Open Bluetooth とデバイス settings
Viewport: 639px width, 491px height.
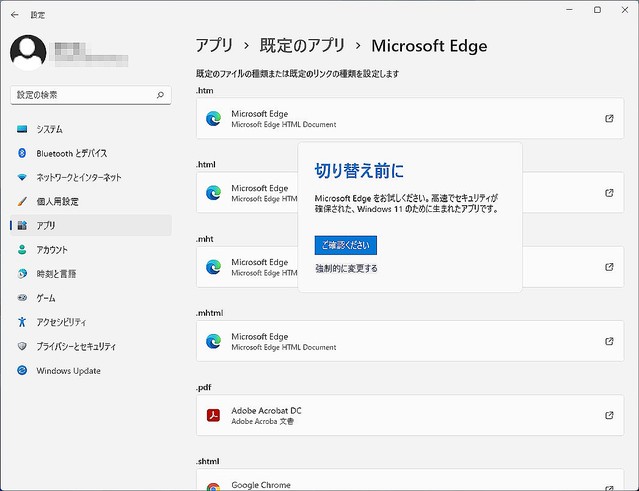90,153
